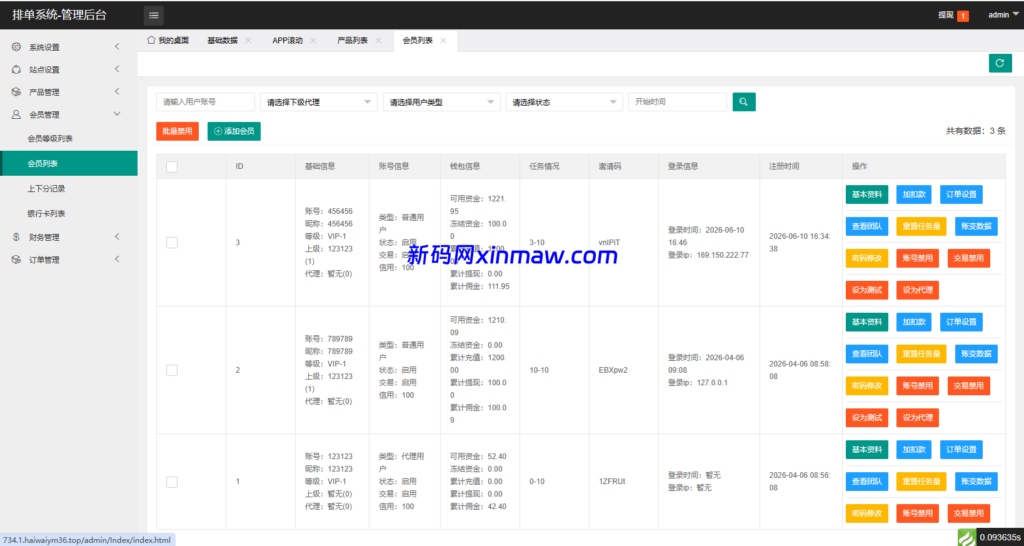Click 设为测试 for member ID 3
Viewport: 1024px width, 546px height.
(867, 290)
